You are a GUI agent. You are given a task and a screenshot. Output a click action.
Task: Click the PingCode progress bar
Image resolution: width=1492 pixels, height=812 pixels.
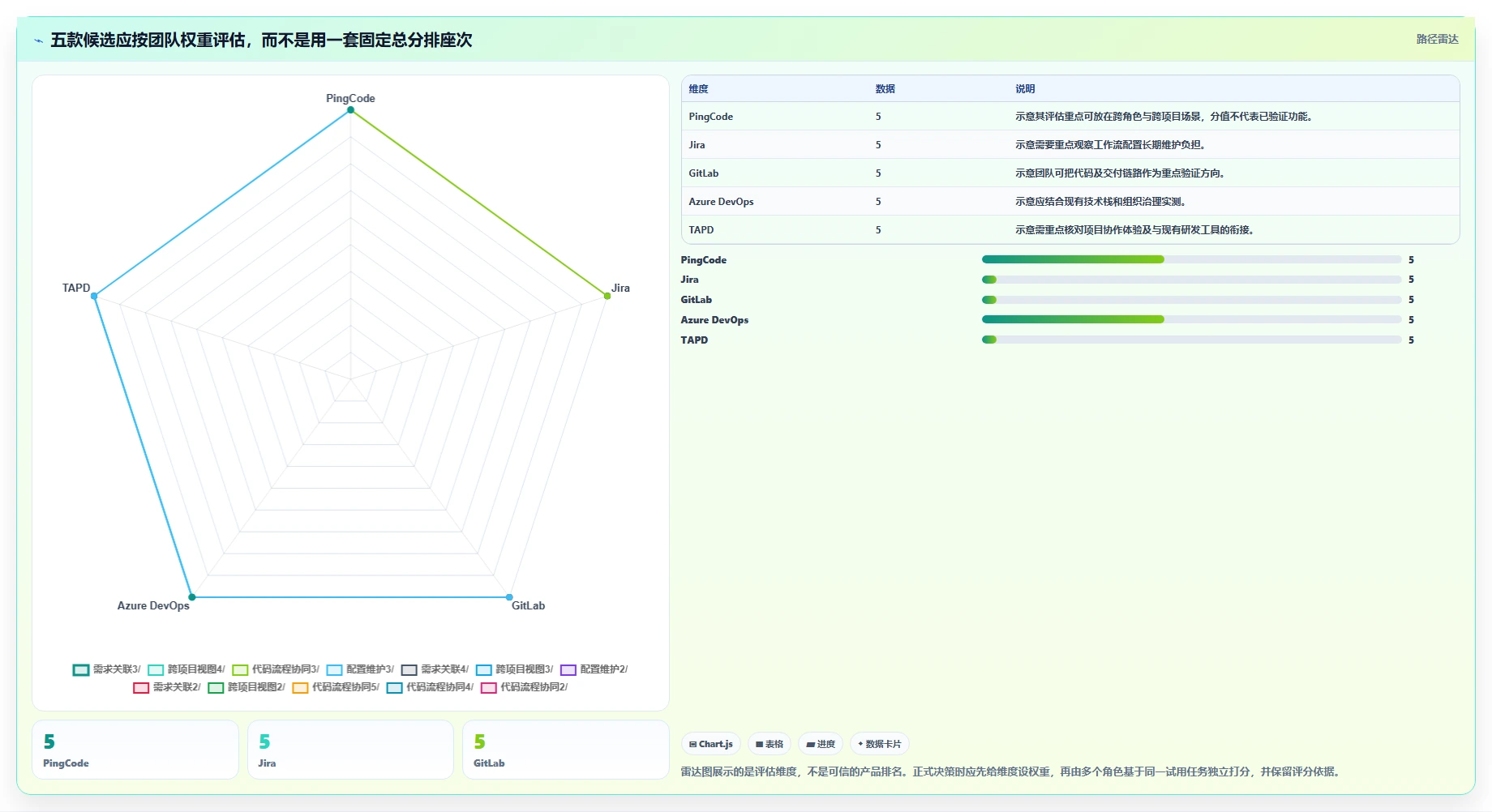tap(1192, 259)
